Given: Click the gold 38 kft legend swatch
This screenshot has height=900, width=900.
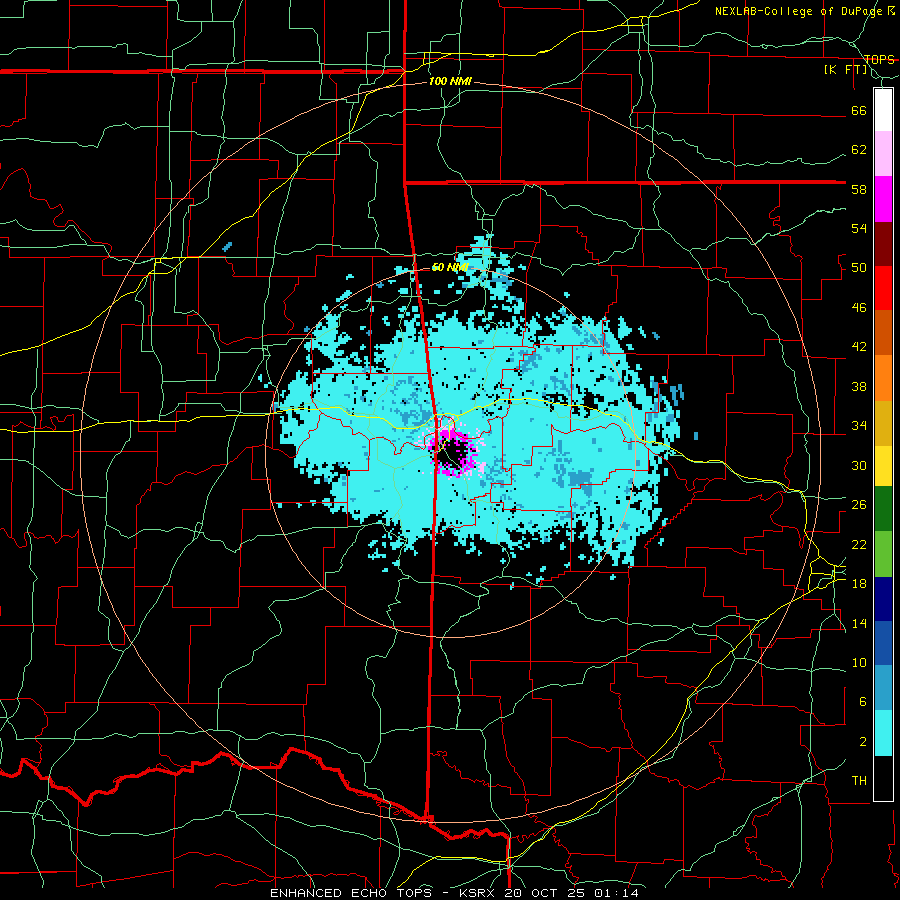Looking at the screenshot, I should [883, 422].
